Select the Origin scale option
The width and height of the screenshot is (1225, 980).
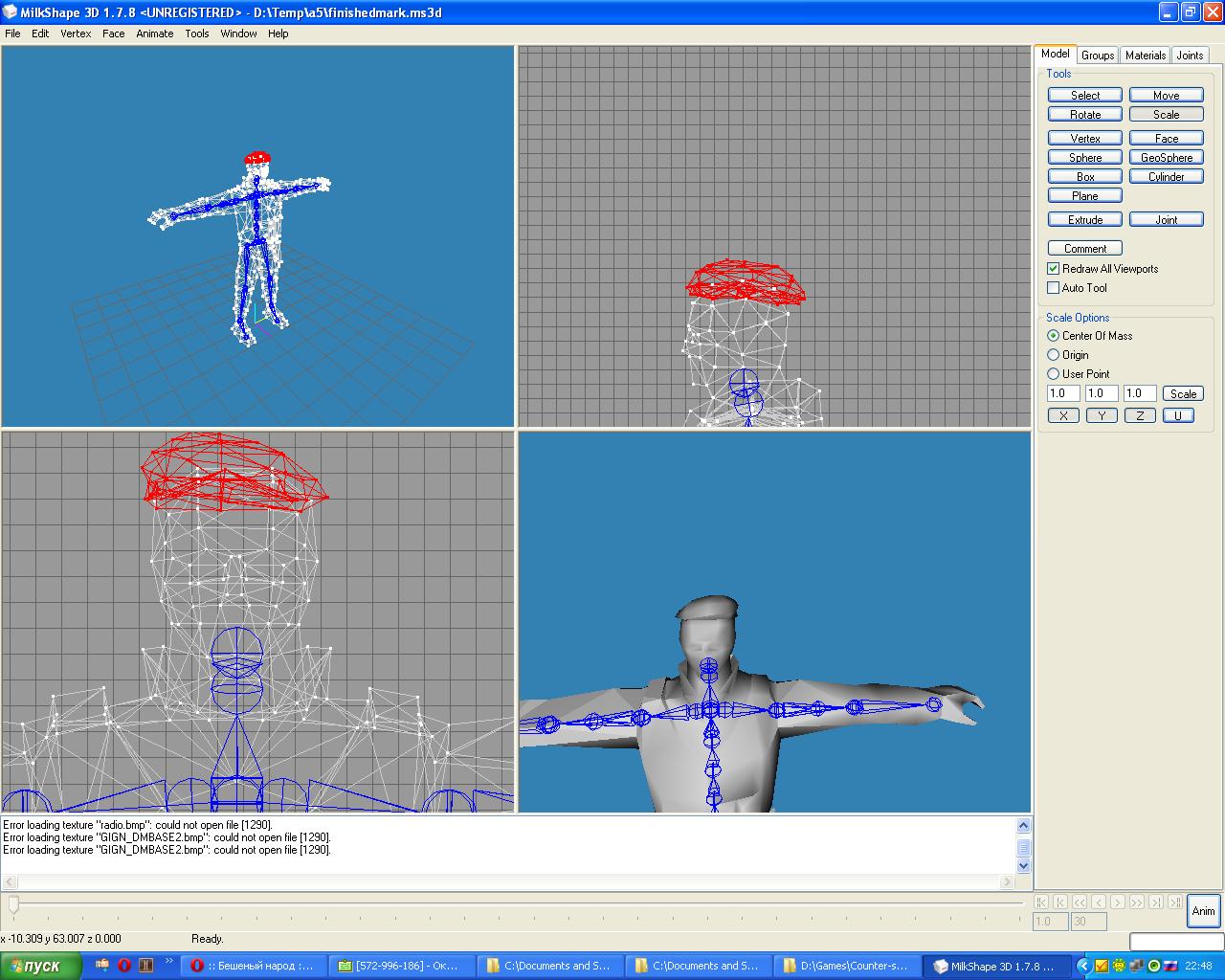[1054, 355]
